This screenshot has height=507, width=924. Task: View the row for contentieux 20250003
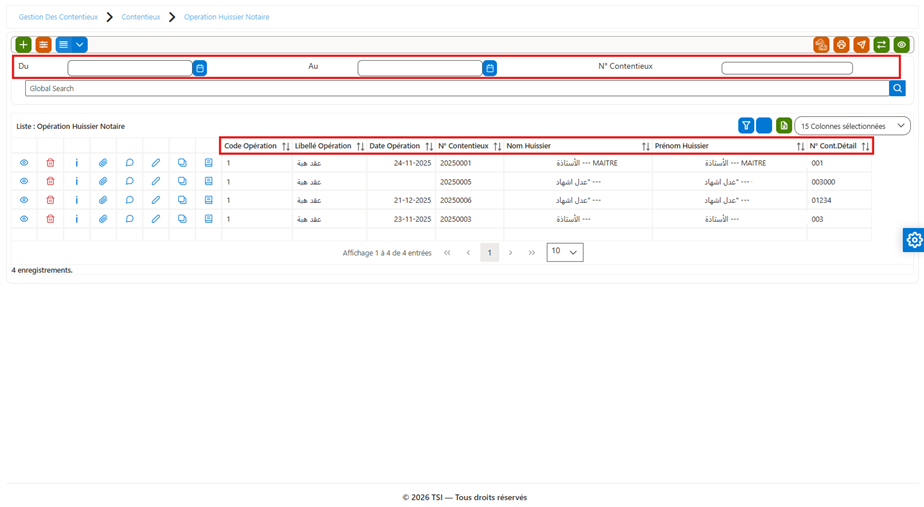tap(24, 219)
